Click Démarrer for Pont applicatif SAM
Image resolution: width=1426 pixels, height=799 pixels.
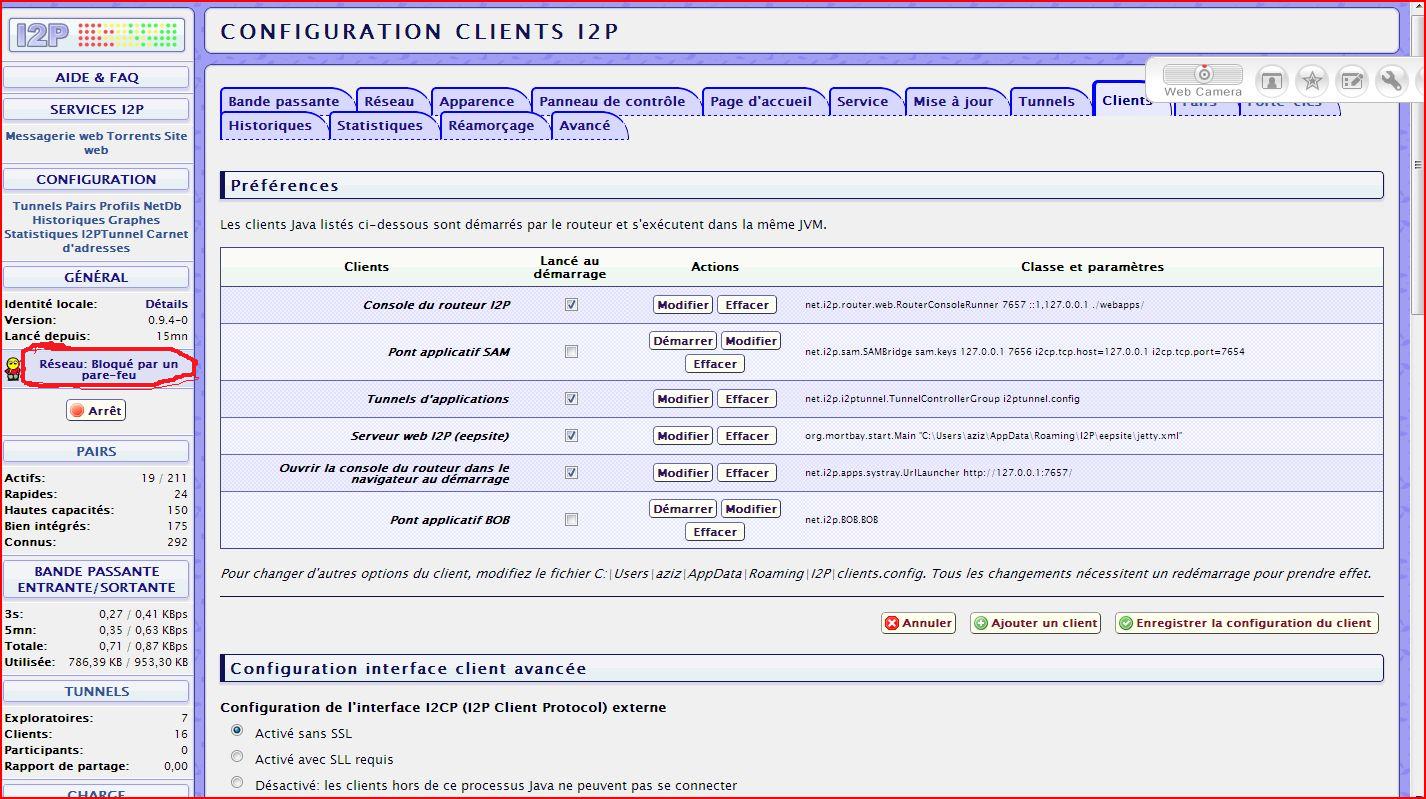pyautogui.click(x=683, y=341)
